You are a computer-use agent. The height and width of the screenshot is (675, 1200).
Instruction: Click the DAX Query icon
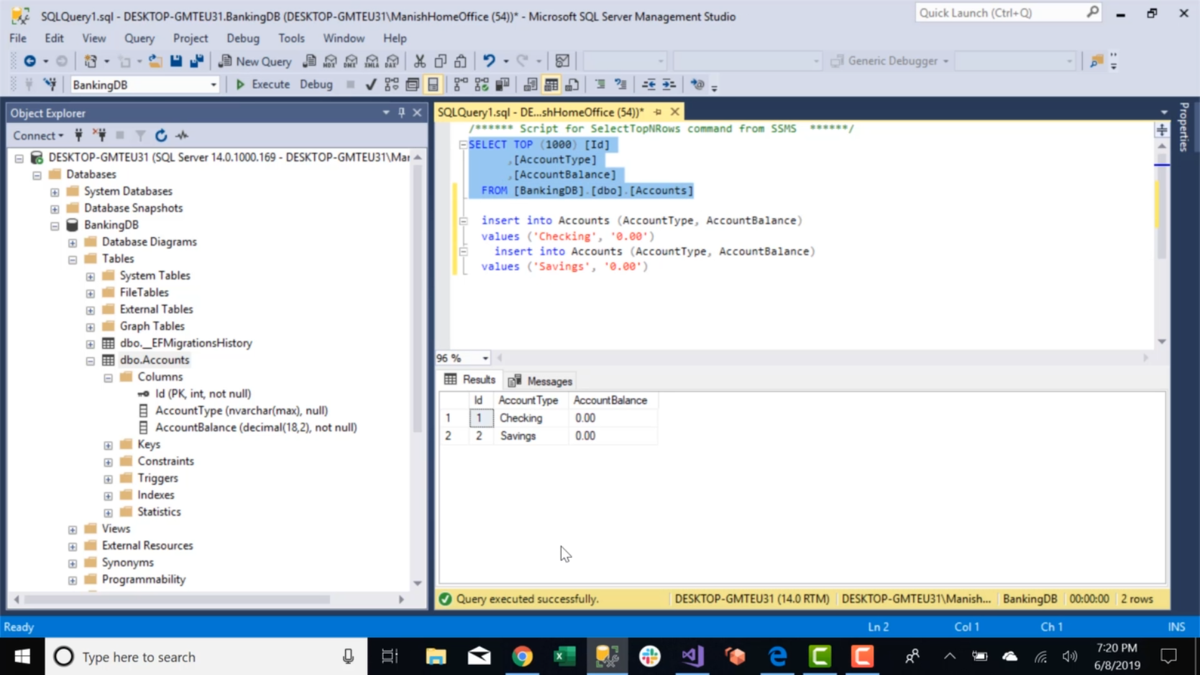[391, 61]
